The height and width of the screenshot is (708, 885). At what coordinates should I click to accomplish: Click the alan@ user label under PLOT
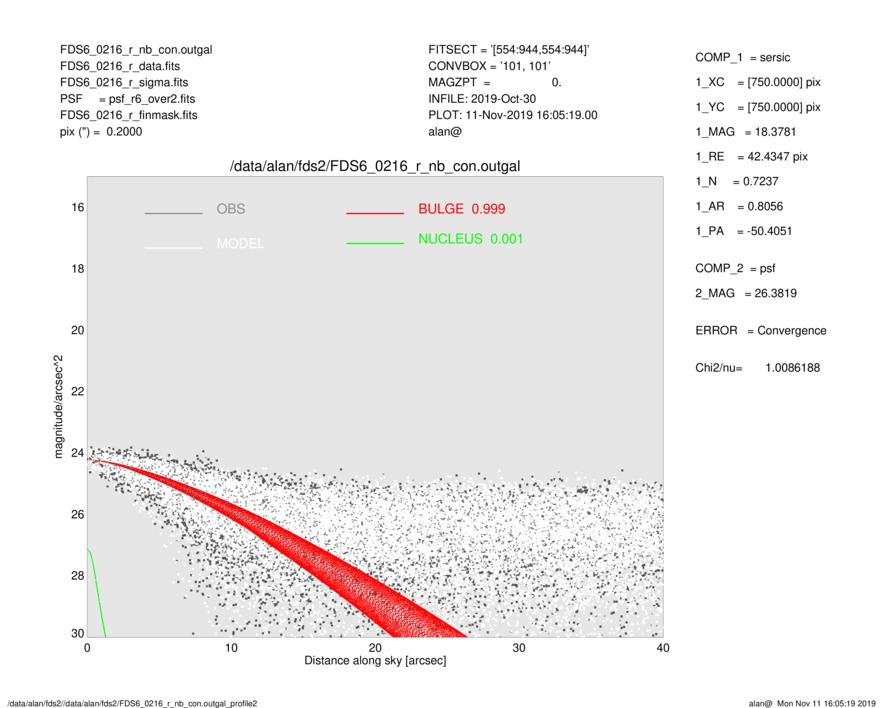[x=445, y=132]
